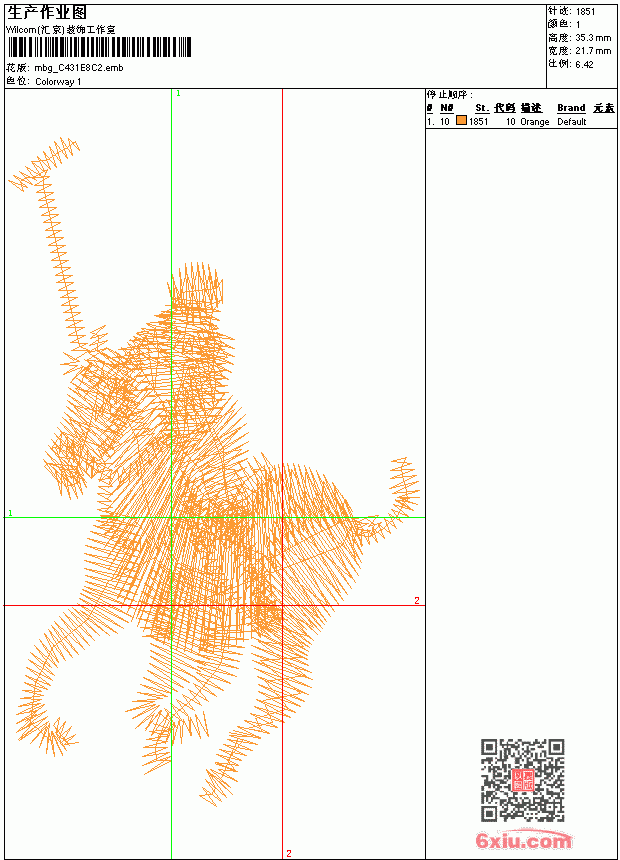Click the green marker 1 at top
This screenshot has width=620, height=860.
point(178,94)
